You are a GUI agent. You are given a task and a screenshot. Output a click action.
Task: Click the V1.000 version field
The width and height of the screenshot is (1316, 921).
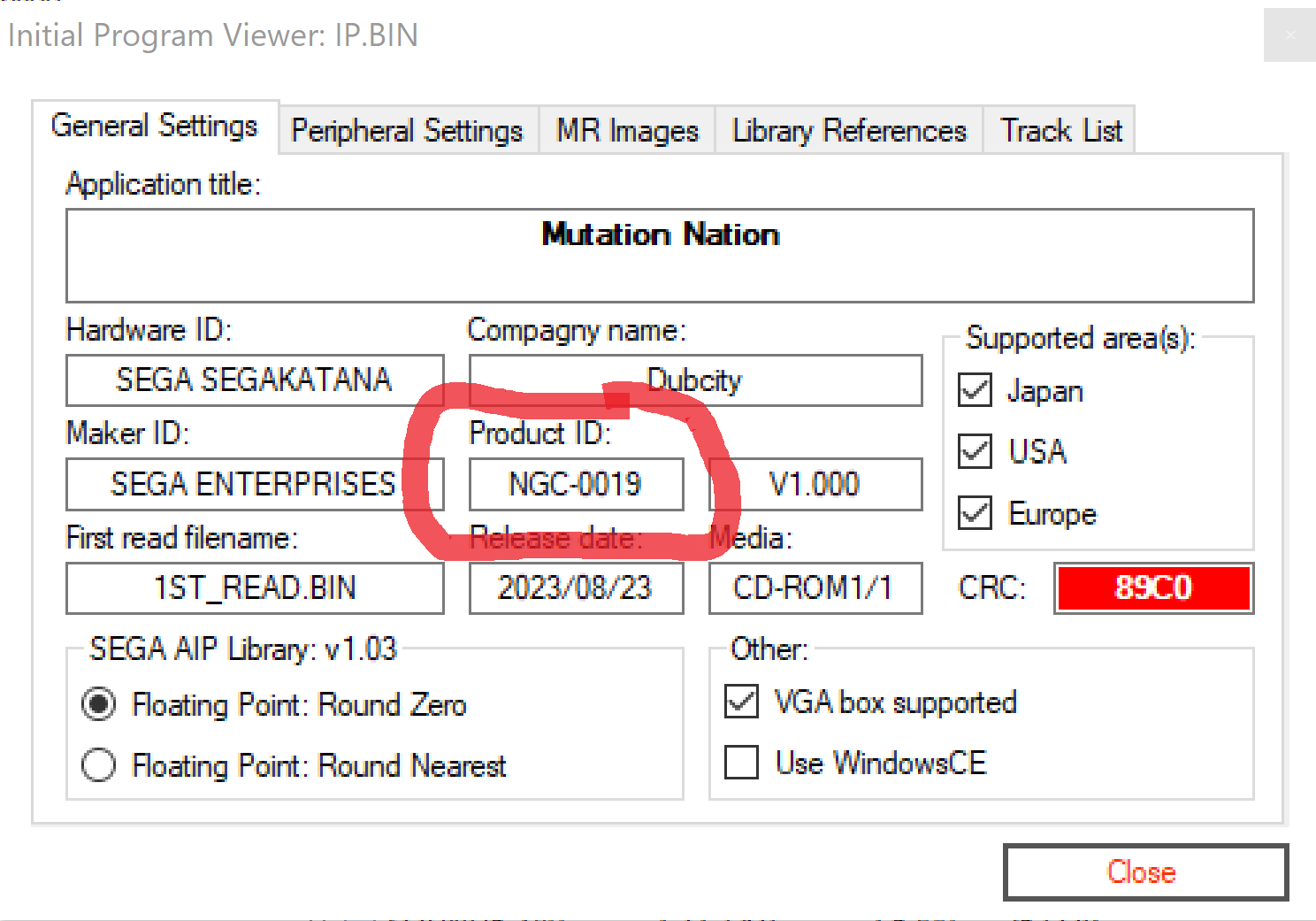pos(815,484)
